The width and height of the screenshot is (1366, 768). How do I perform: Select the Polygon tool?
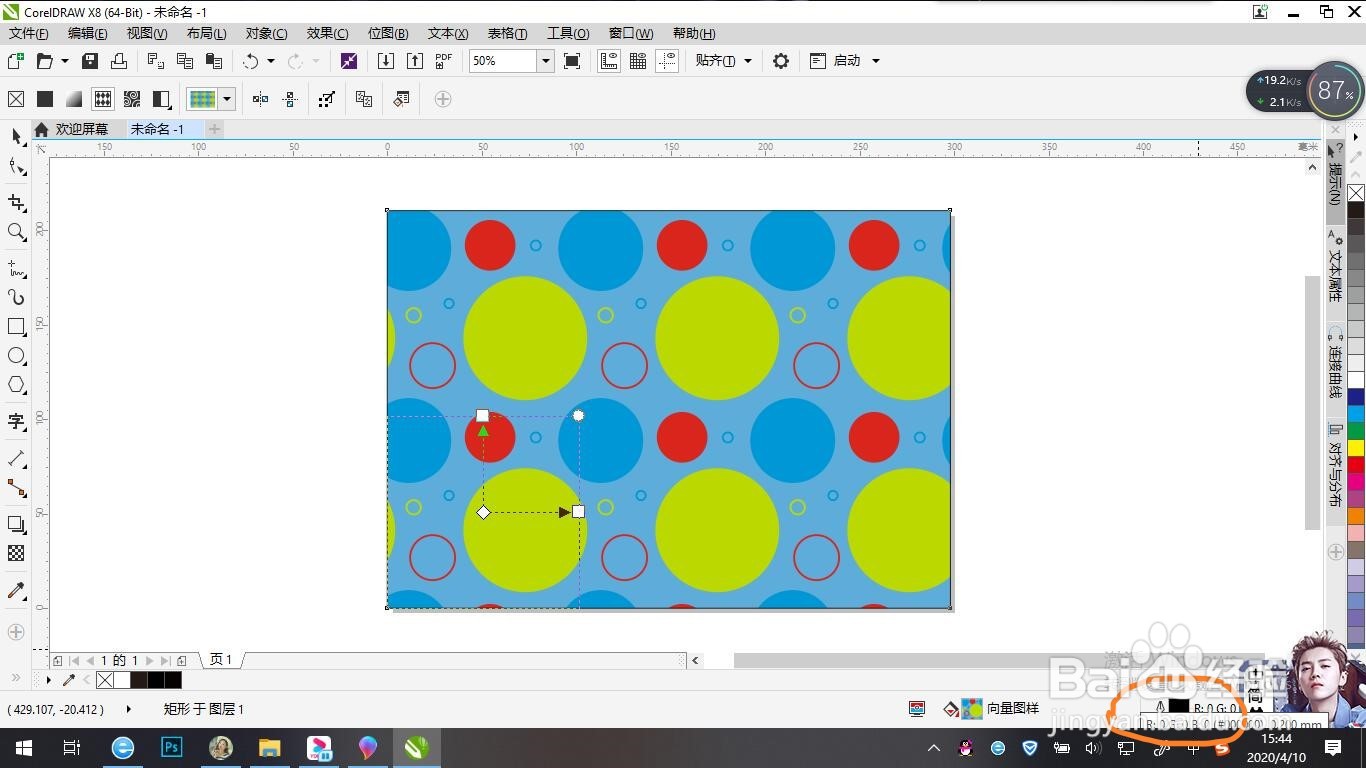(16, 385)
